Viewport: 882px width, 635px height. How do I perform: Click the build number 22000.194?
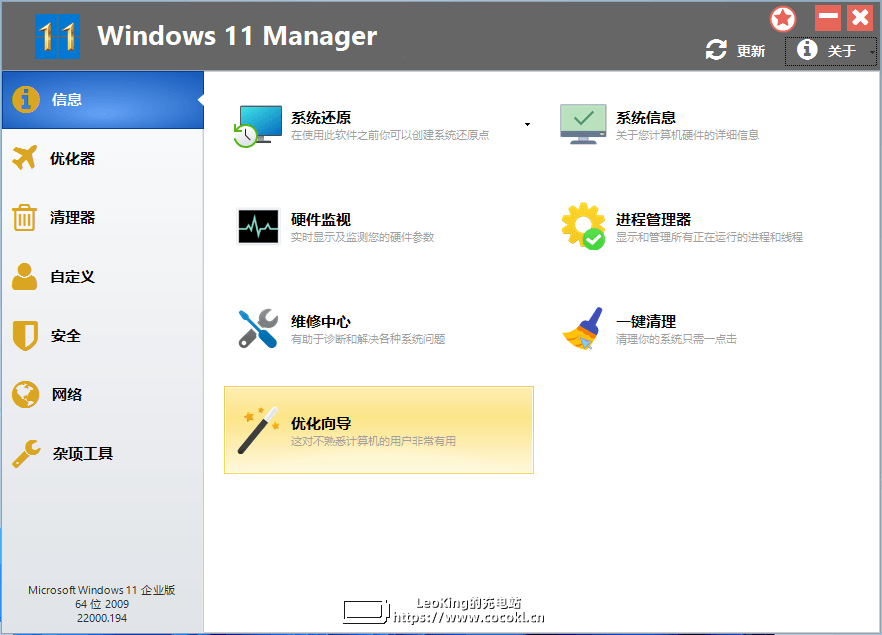[102, 618]
